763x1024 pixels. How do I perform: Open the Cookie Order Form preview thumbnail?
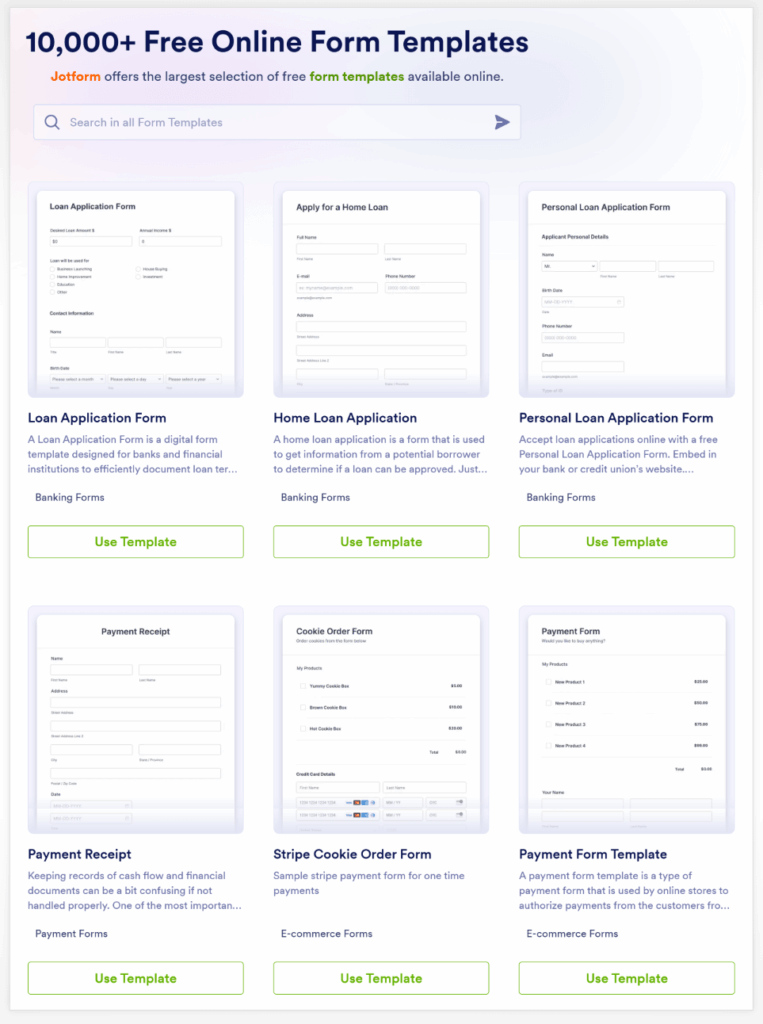pyautogui.click(x=381, y=720)
